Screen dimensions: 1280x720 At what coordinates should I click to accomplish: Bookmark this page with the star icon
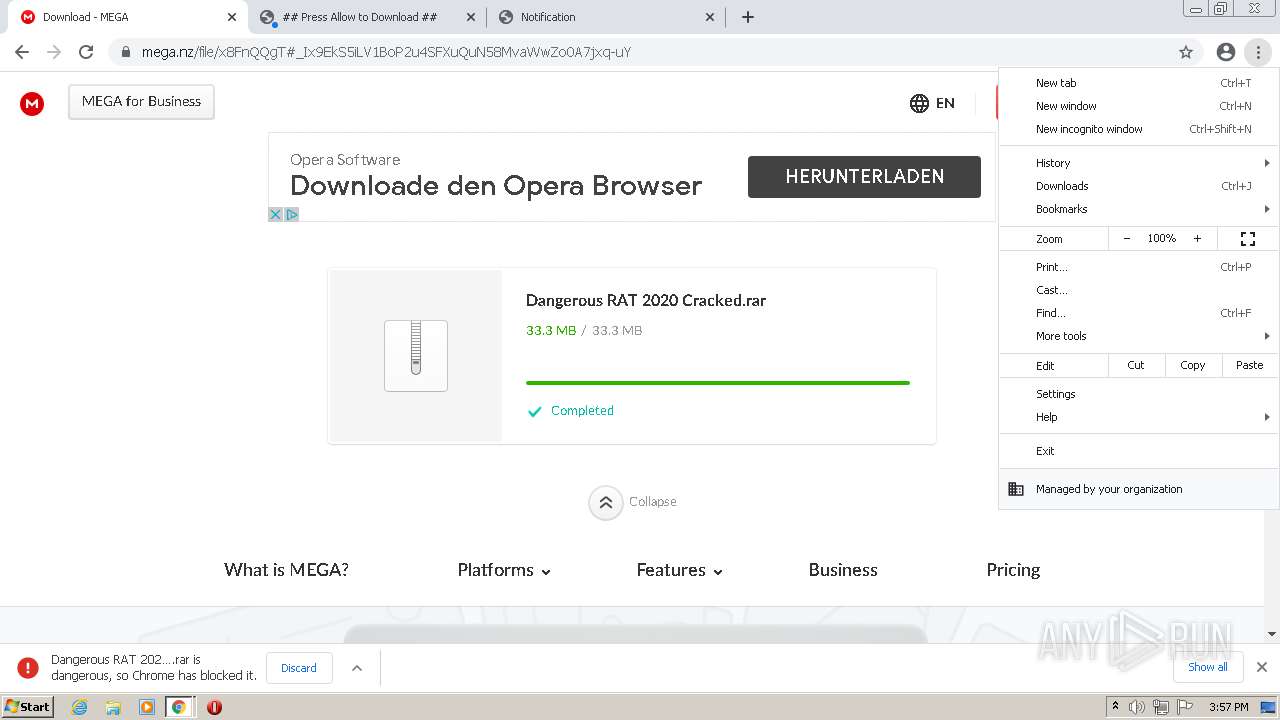(x=1186, y=52)
